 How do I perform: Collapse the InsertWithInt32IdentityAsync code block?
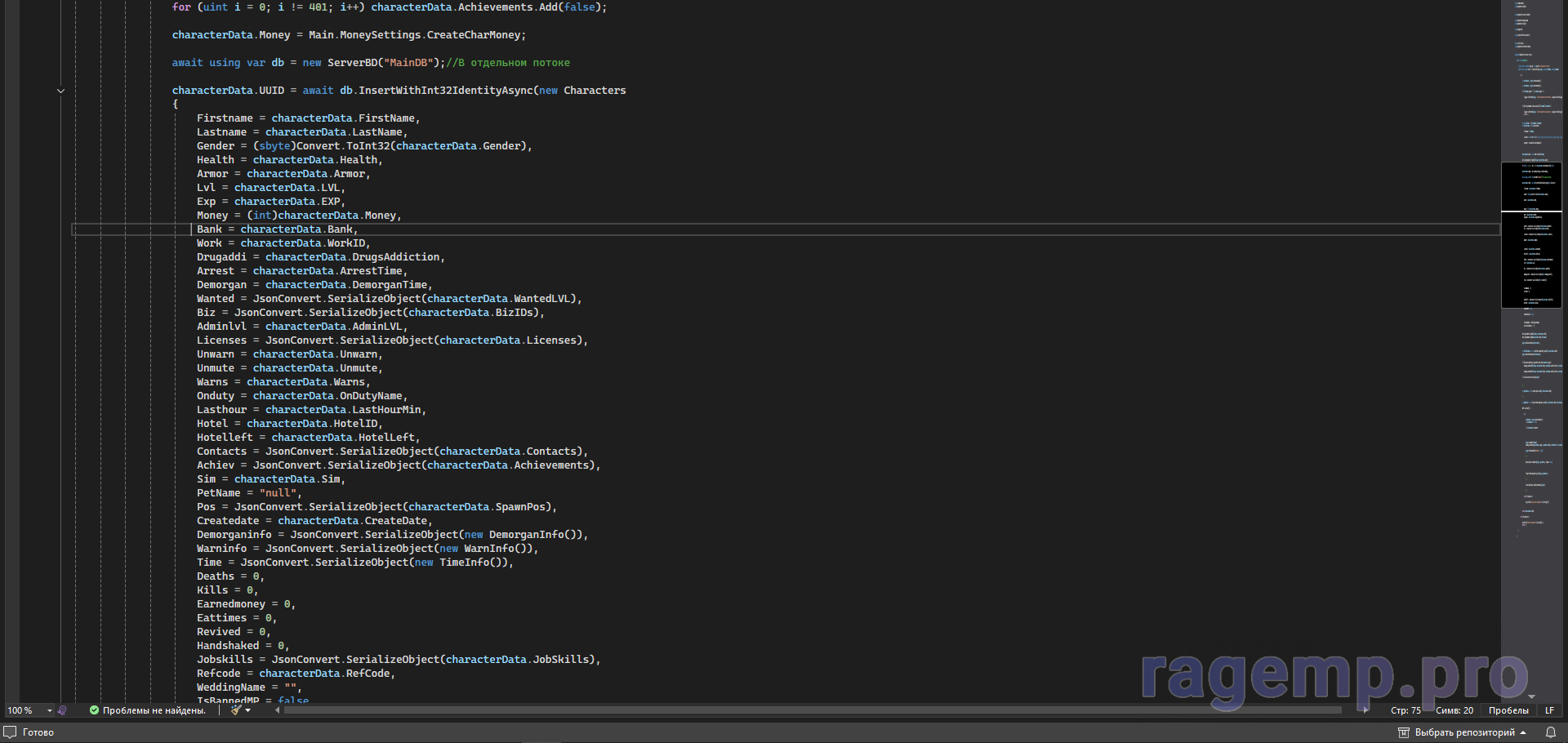point(60,91)
